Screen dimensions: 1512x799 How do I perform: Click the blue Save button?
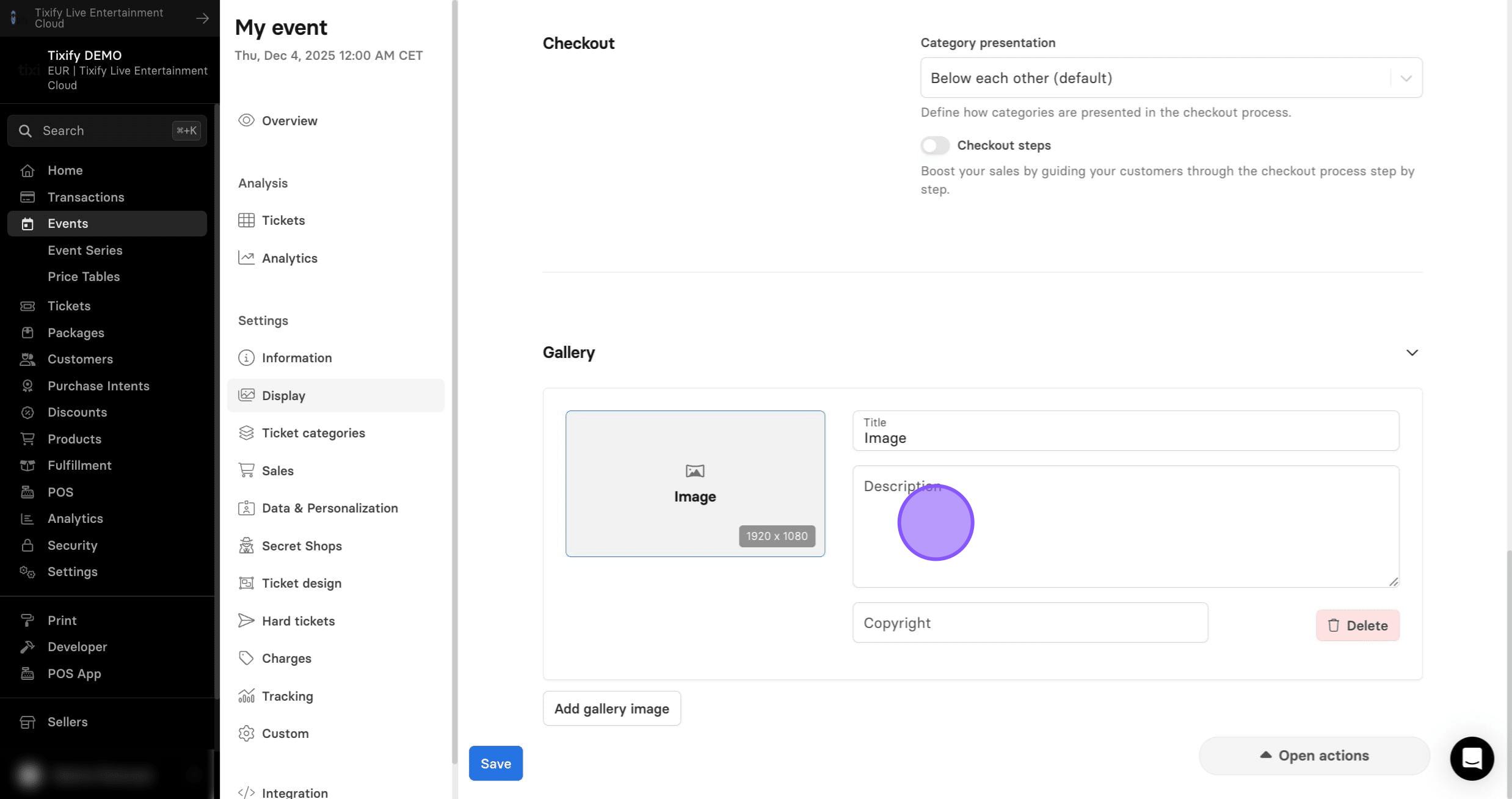pyautogui.click(x=496, y=764)
